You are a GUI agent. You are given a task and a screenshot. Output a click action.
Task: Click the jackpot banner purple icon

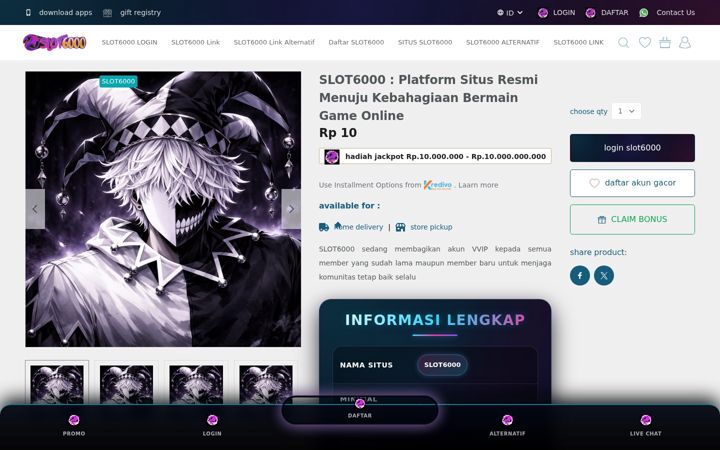click(x=332, y=157)
